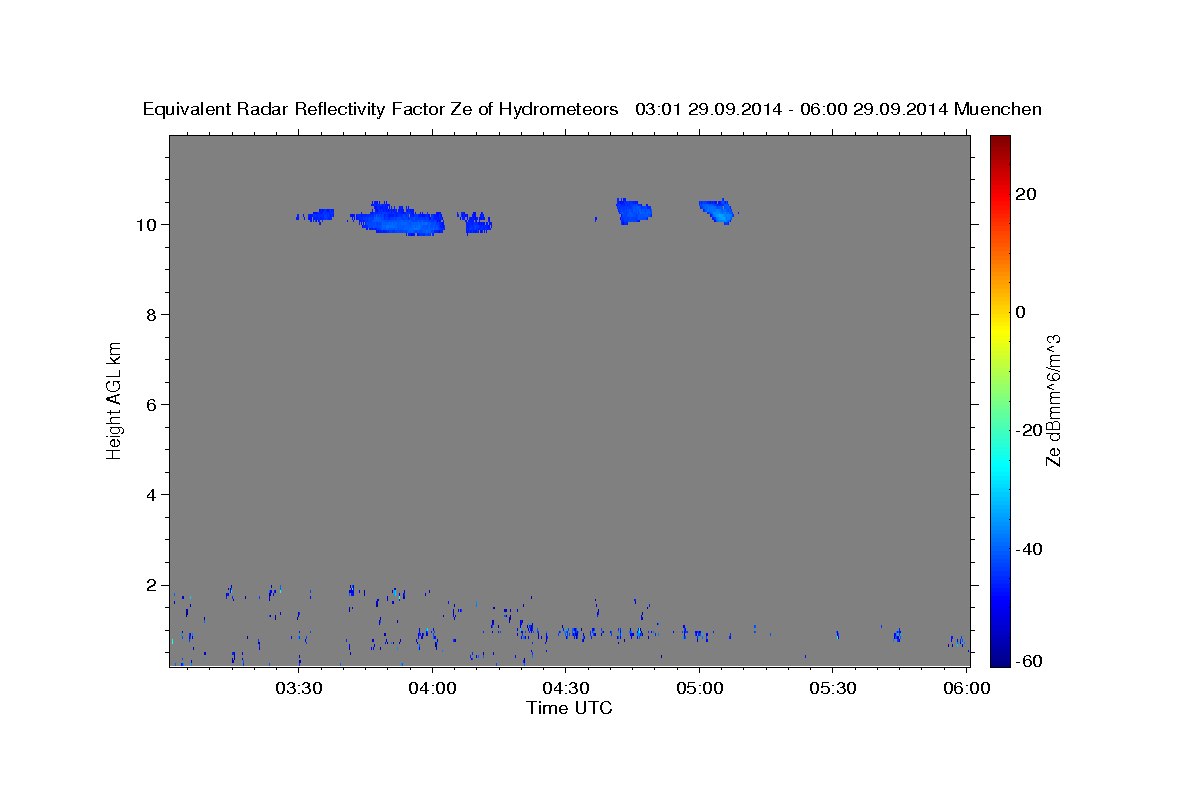Click the '04:00' time tick label

[433, 689]
